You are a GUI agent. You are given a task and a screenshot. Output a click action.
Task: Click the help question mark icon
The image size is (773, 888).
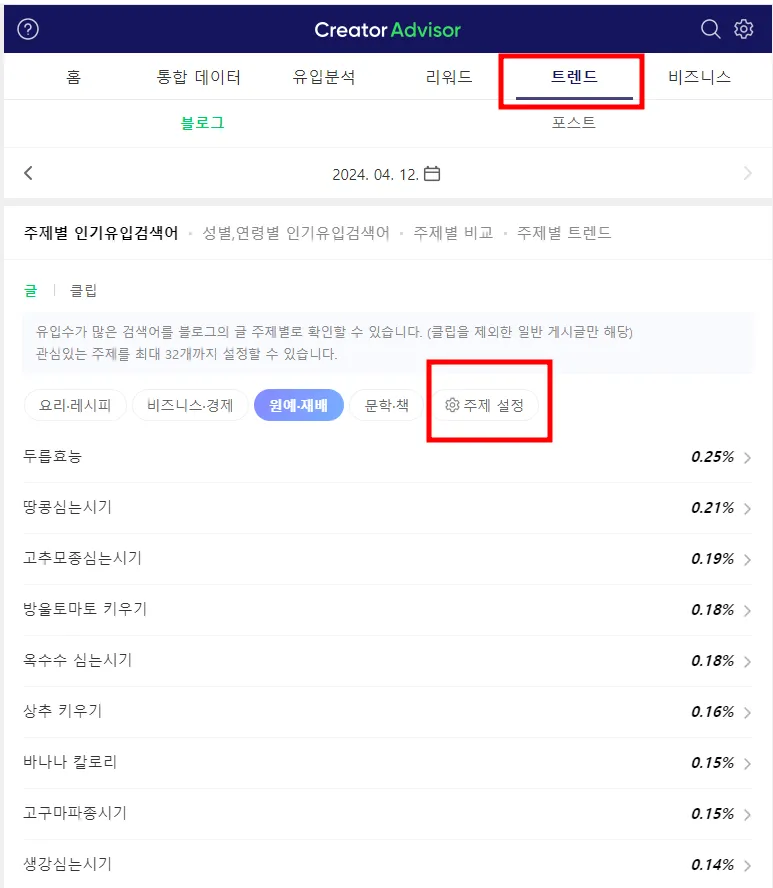[x=29, y=29]
